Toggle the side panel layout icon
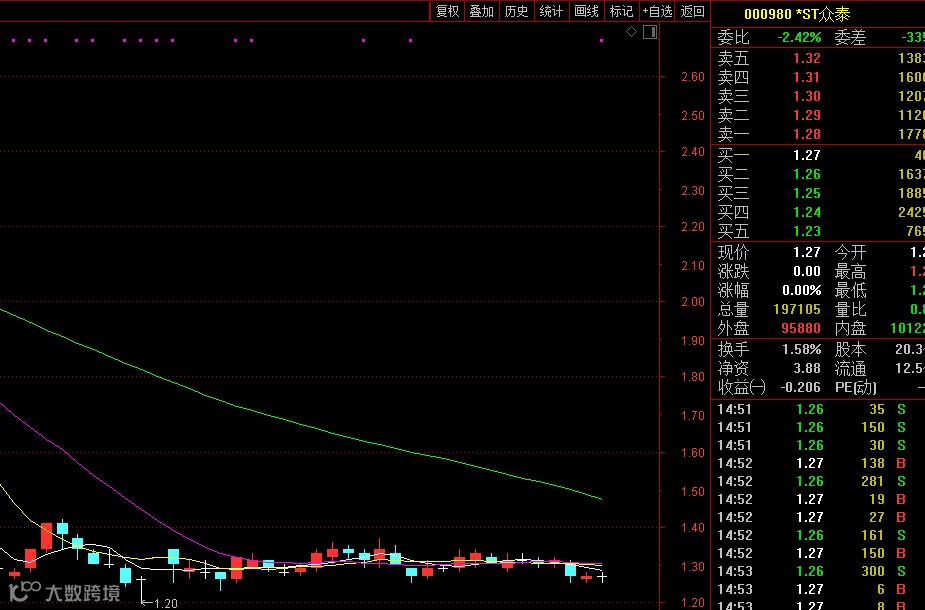The image size is (925, 610). (x=650, y=32)
